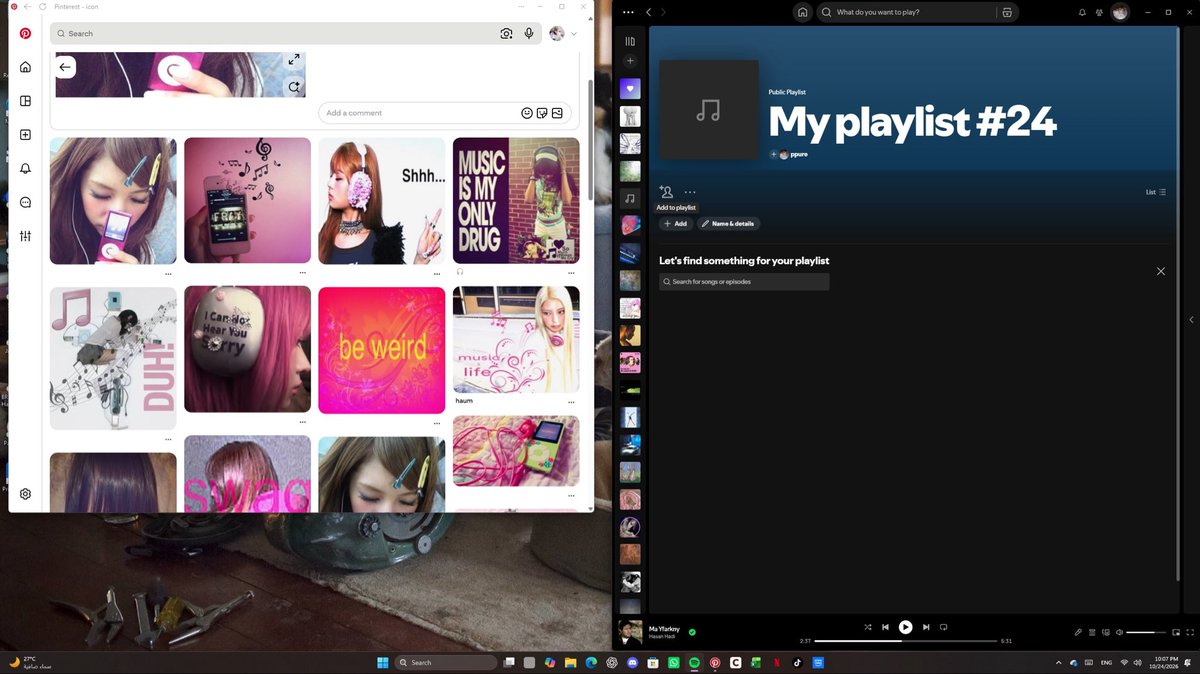
Task: Click the invite collaborators icon in Spotify
Action: coord(666,192)
